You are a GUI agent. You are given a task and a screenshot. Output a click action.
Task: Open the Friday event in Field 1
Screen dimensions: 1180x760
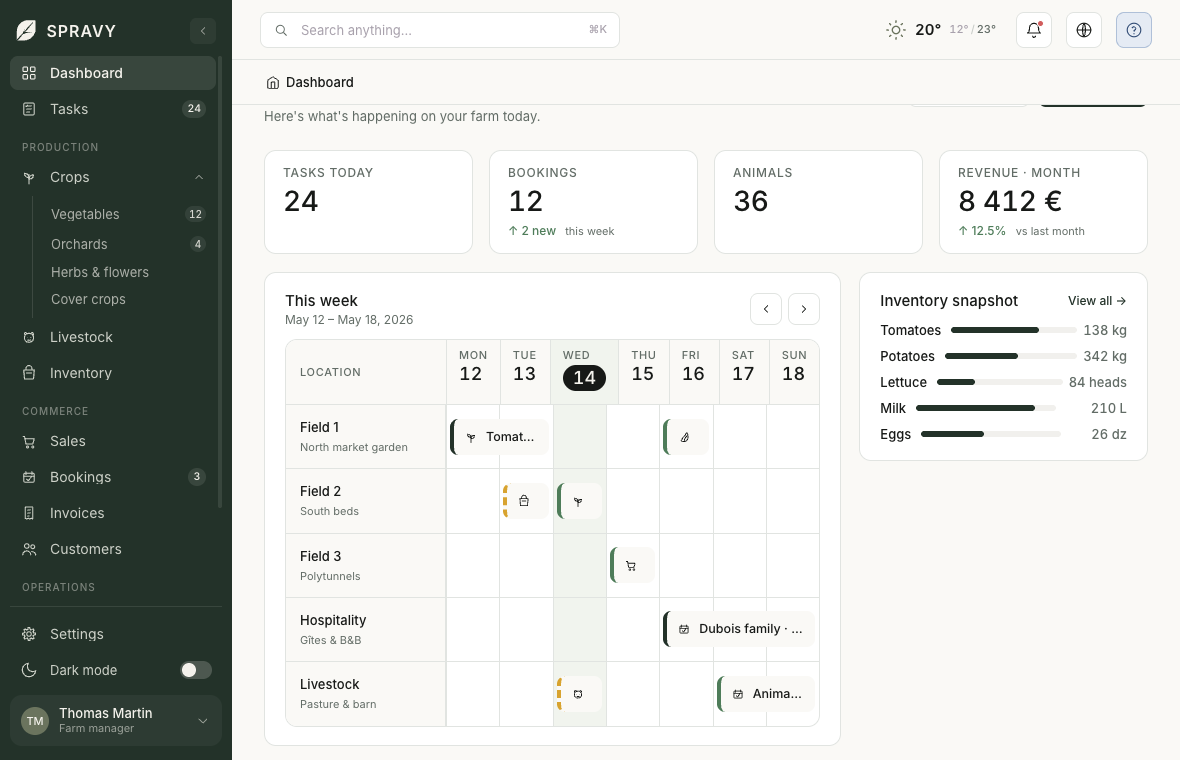pos(686,437)
